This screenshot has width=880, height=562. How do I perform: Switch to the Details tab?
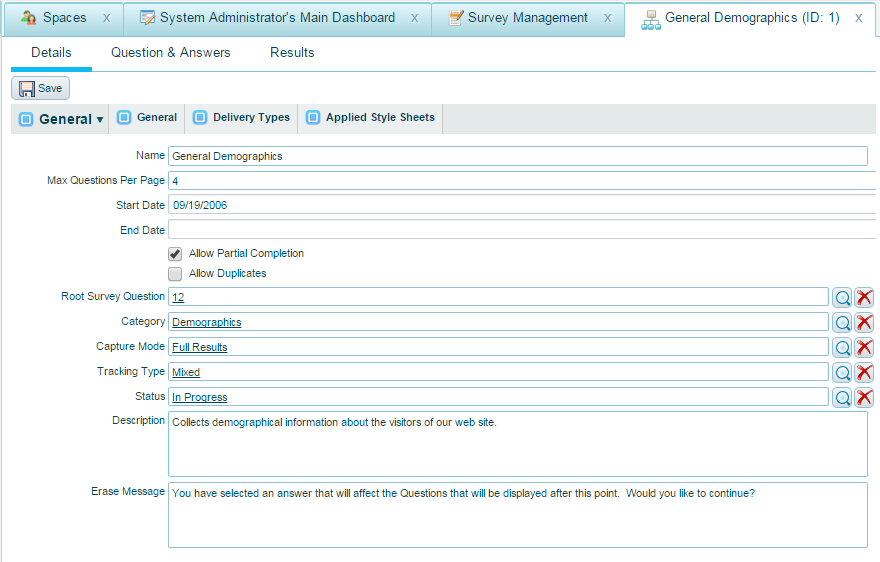(51, 53)
